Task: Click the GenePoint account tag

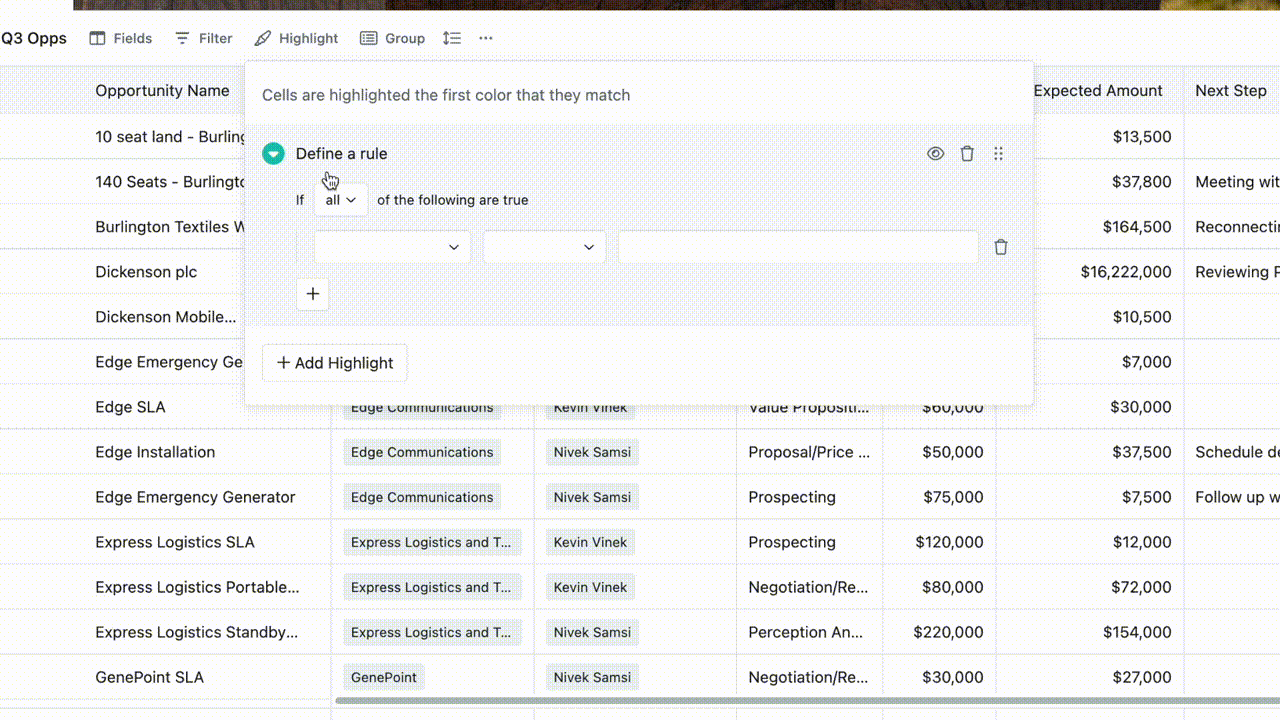Action: coord(384,677)
